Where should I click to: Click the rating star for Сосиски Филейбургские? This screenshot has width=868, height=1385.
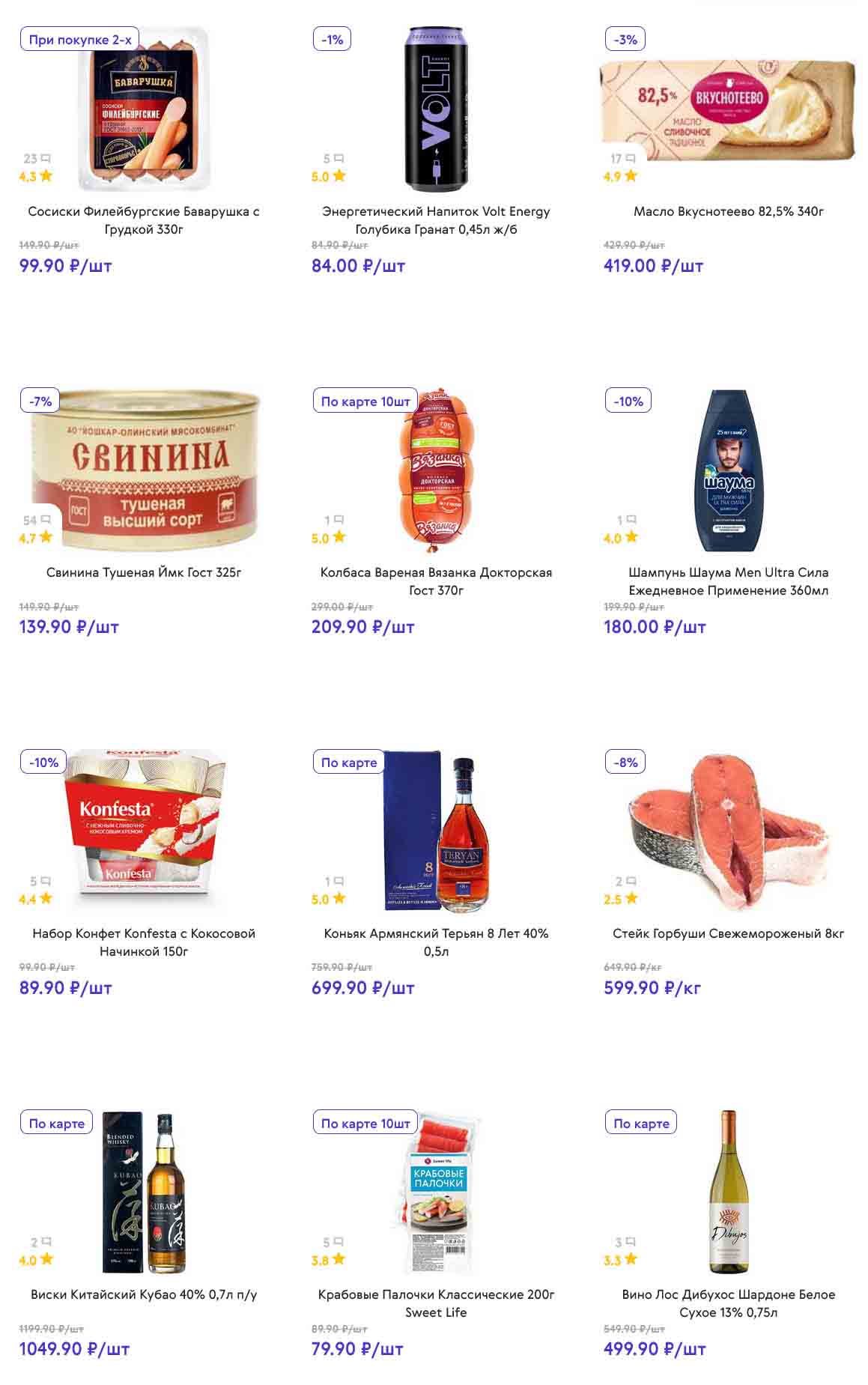[46, 176]
